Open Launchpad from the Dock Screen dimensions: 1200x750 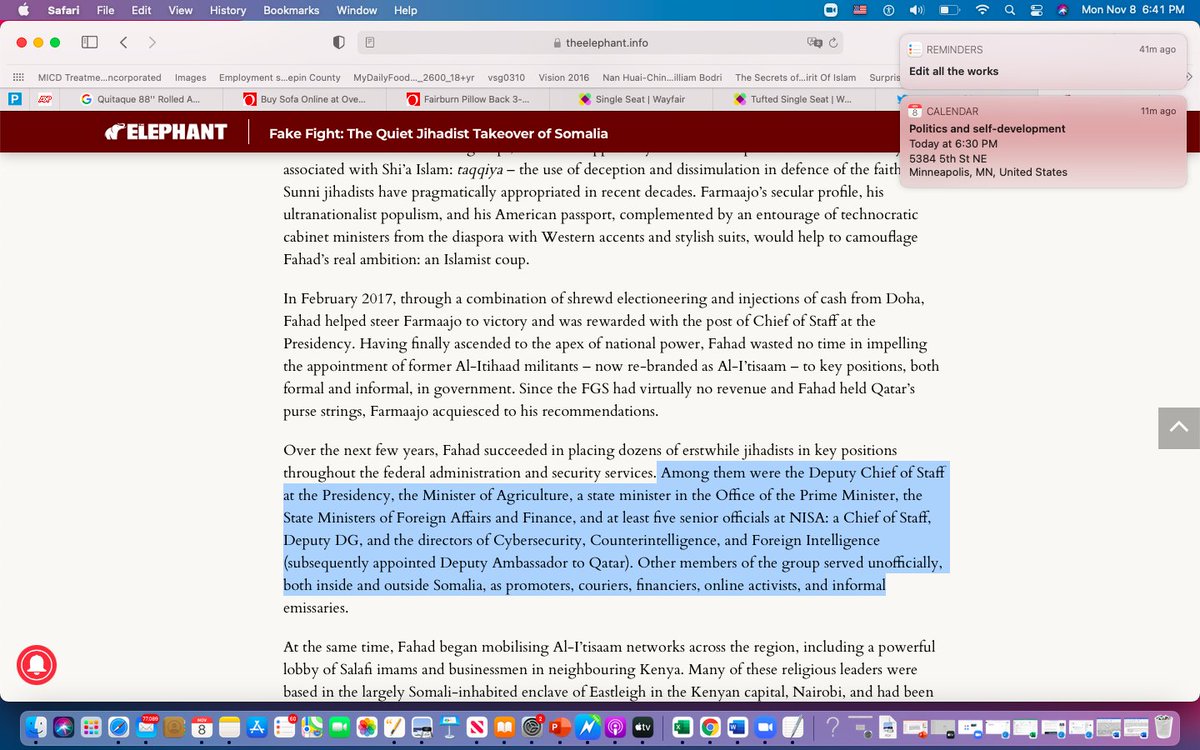(x=91, y=727)
